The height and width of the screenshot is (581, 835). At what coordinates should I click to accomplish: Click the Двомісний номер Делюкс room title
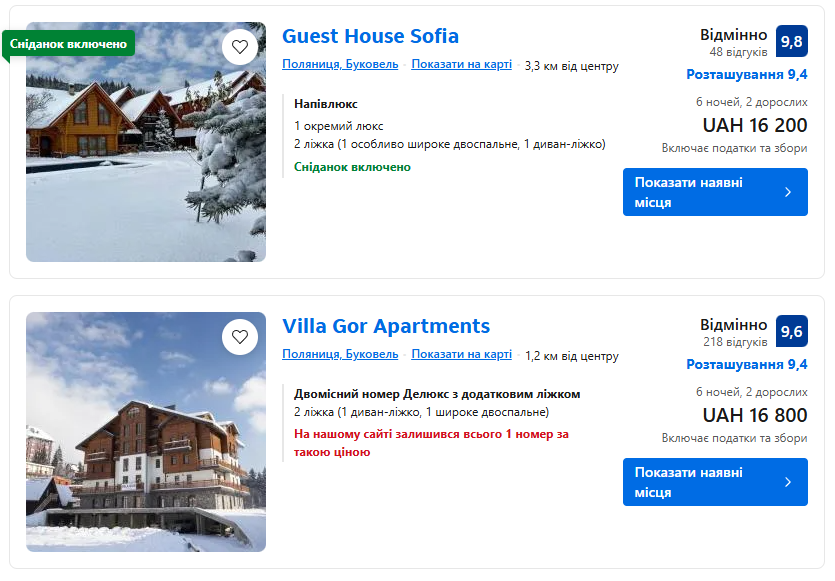coord(437,394)
